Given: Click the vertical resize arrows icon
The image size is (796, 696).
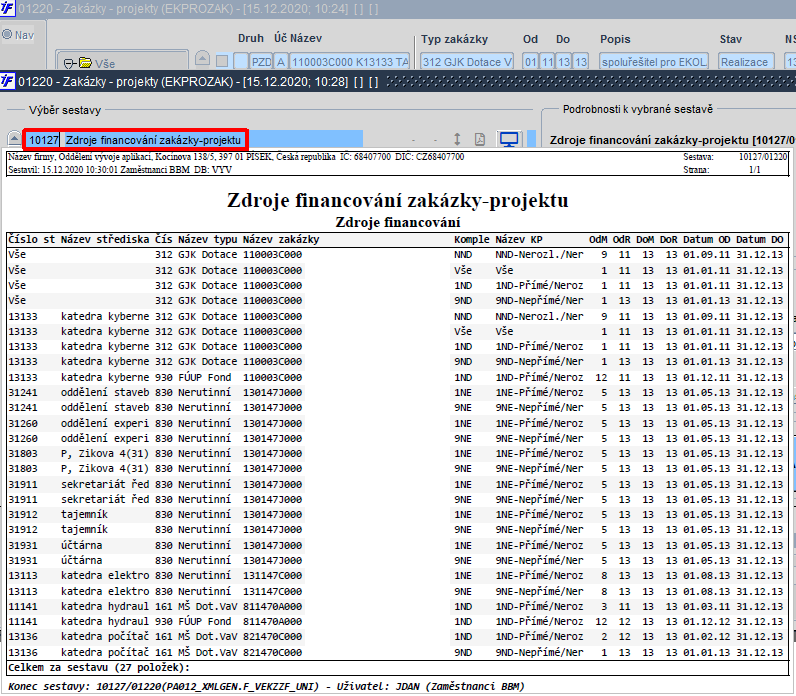Looking at the screenshot, I should point(457,139).
